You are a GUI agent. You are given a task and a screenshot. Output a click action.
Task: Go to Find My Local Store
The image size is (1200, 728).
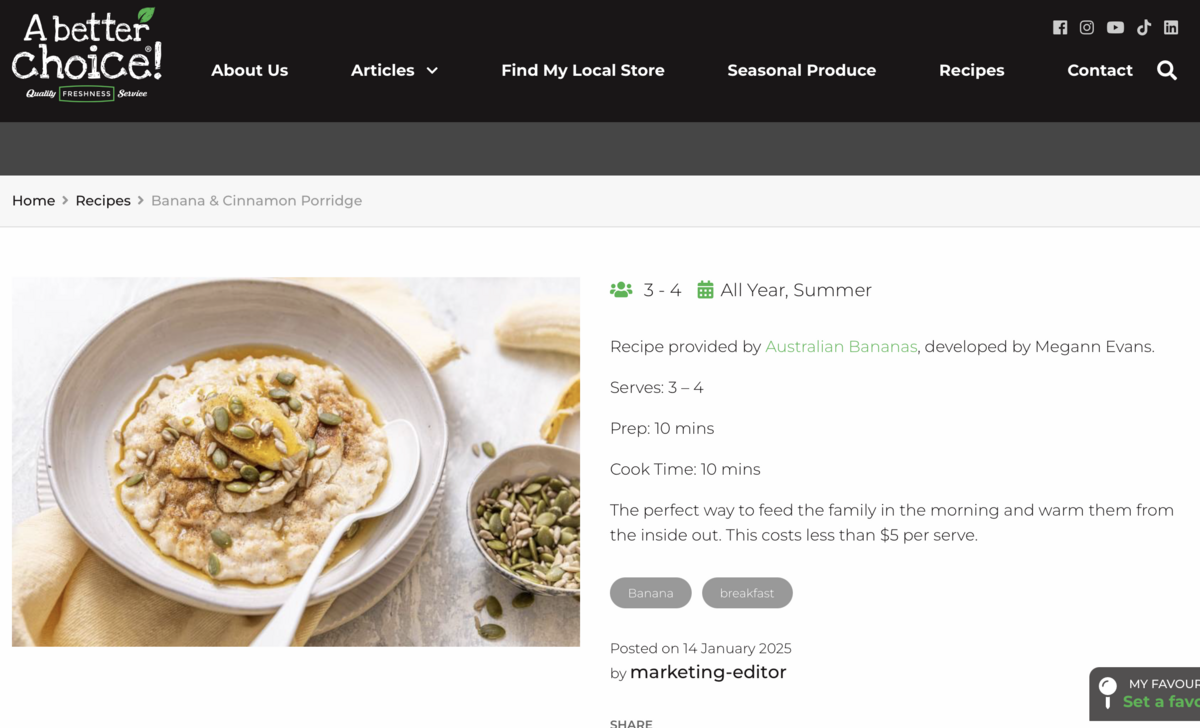coord(582,70)
